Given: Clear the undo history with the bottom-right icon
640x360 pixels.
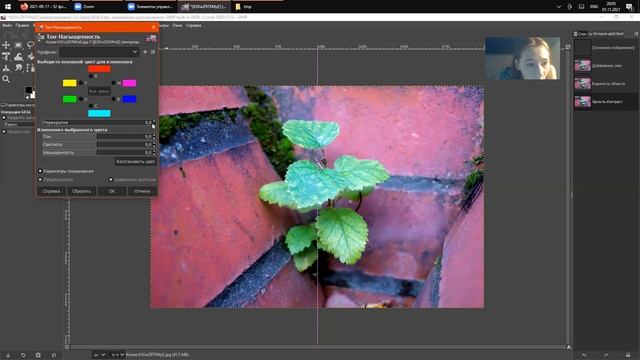Looking at the screenshot, I should pyautogui.click(x=628, y=355).
